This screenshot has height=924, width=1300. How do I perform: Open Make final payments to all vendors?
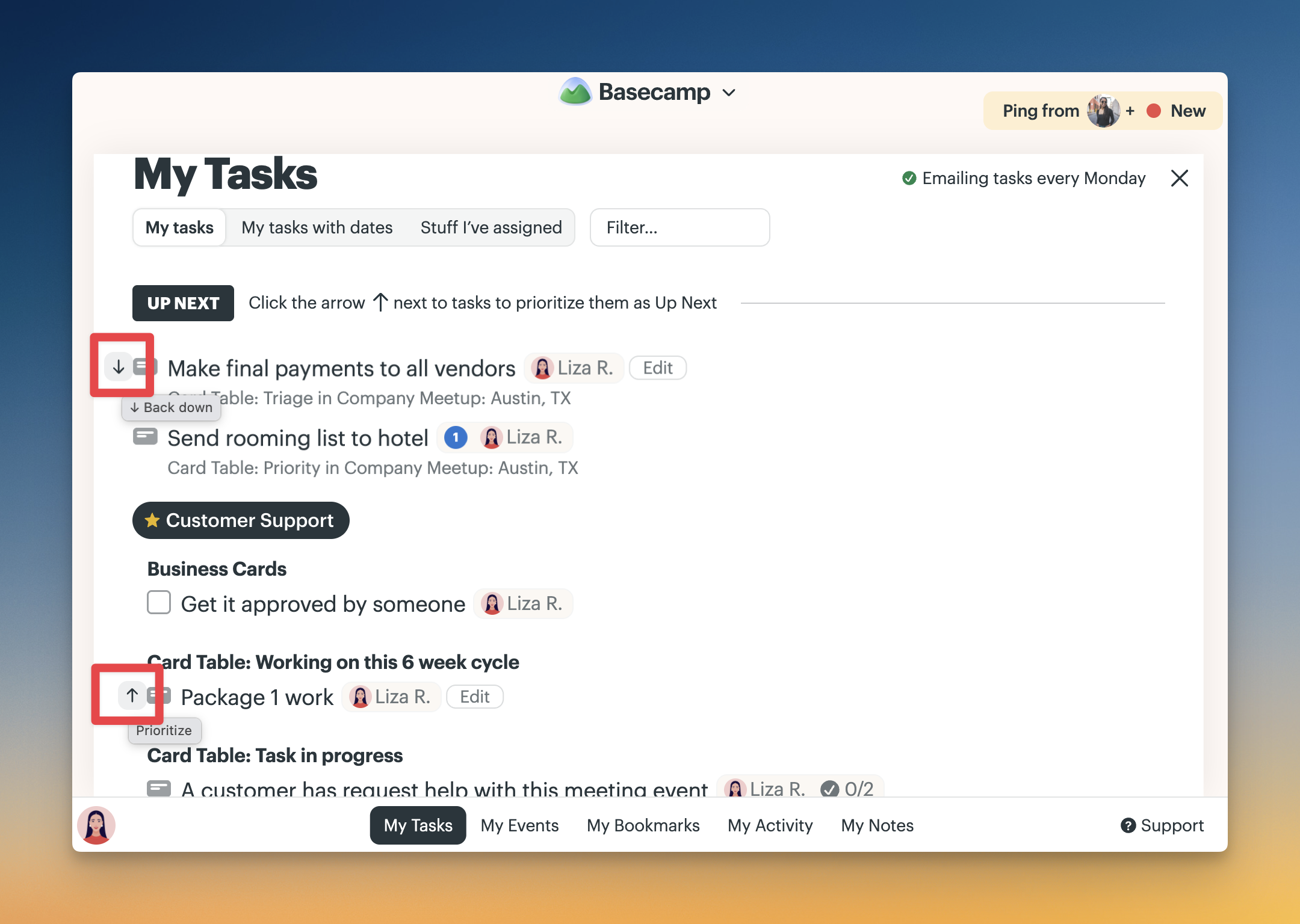pyautogui.click(x=341, y=368)
